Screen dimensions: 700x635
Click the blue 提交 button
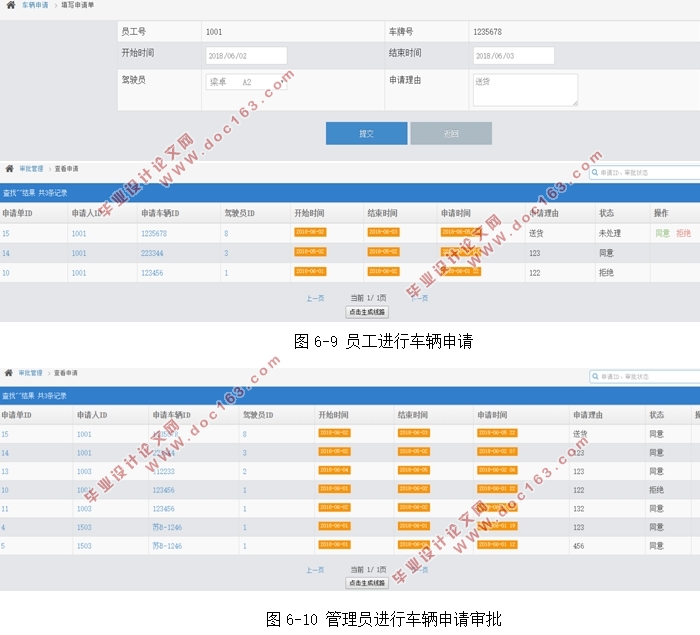coord(367,133)
